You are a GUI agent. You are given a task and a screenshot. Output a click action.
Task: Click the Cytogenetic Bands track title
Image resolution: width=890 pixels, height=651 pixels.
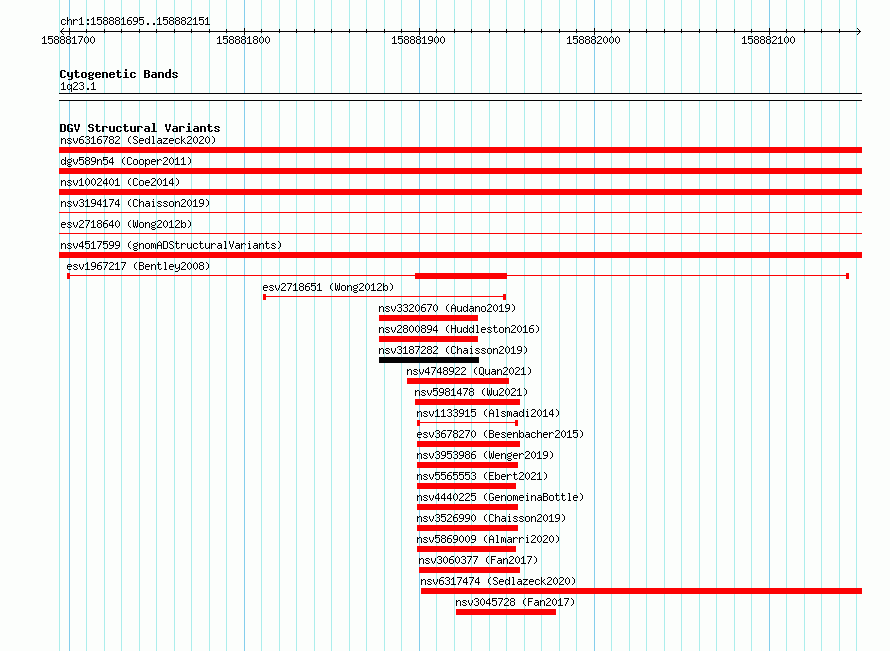click(119, 74)
